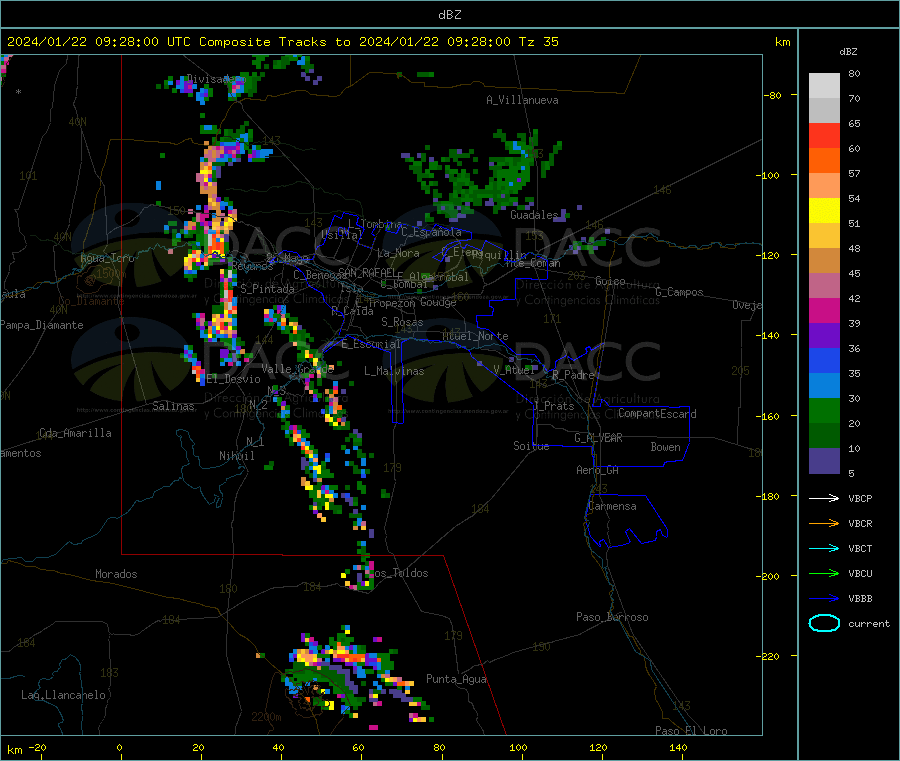The width and height of the screenshot is (900, 761).
Task: Pick the magenta 39 dBZ color swatch
Action: pyautogui.click(x=824, y=310)
